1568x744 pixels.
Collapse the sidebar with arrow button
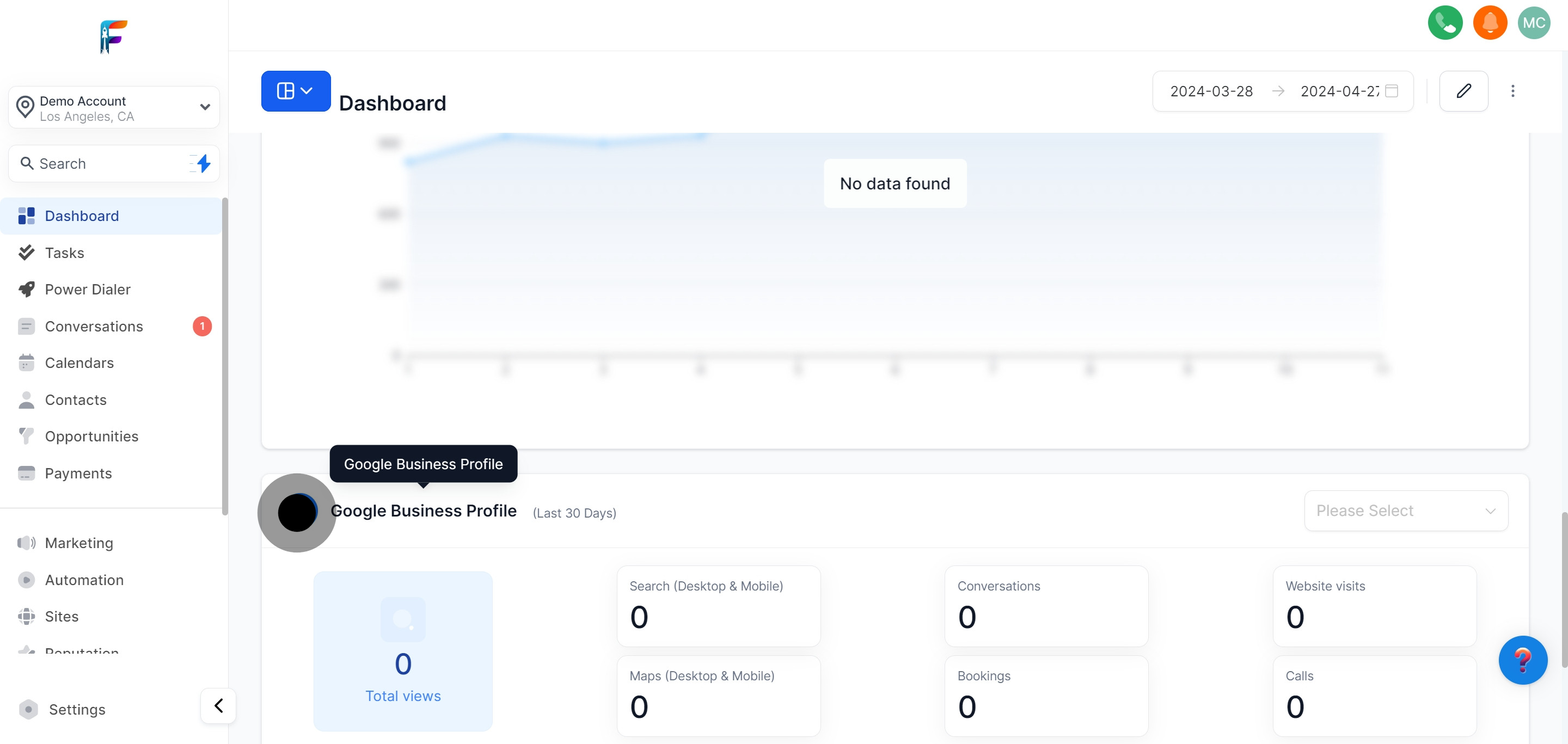click(218, 706)
